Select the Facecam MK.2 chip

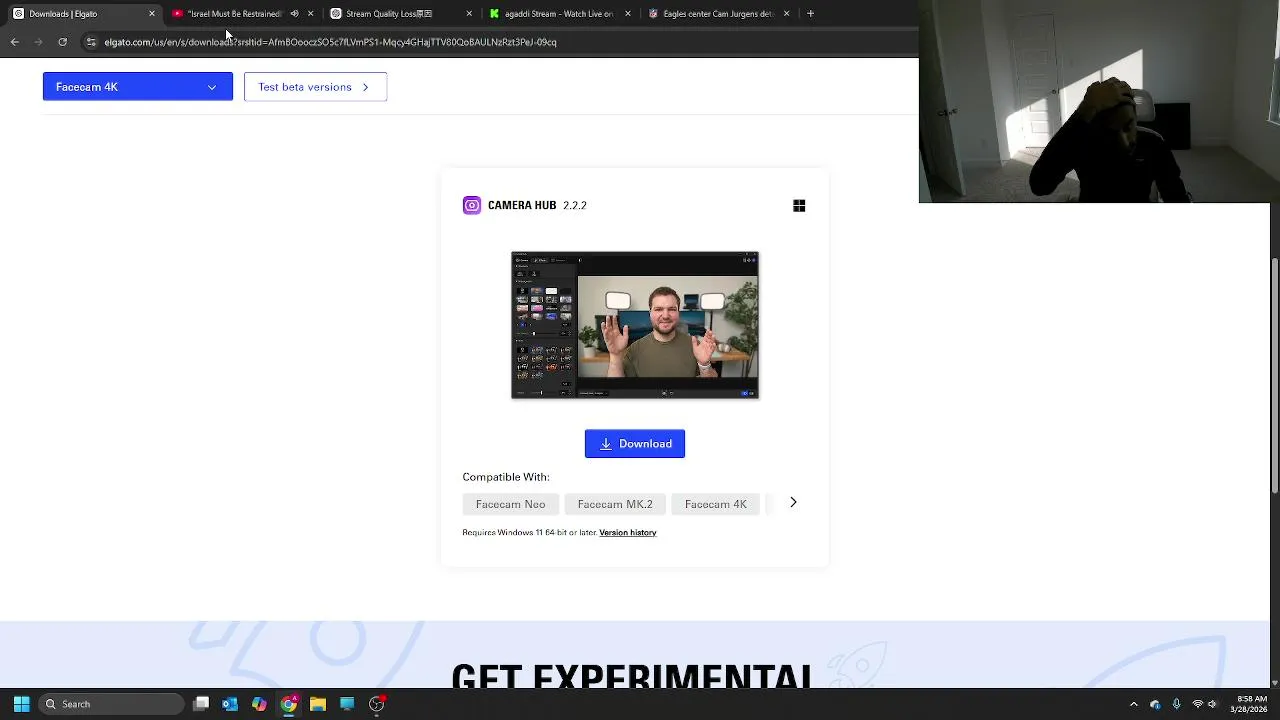click(x=615, y=504)
